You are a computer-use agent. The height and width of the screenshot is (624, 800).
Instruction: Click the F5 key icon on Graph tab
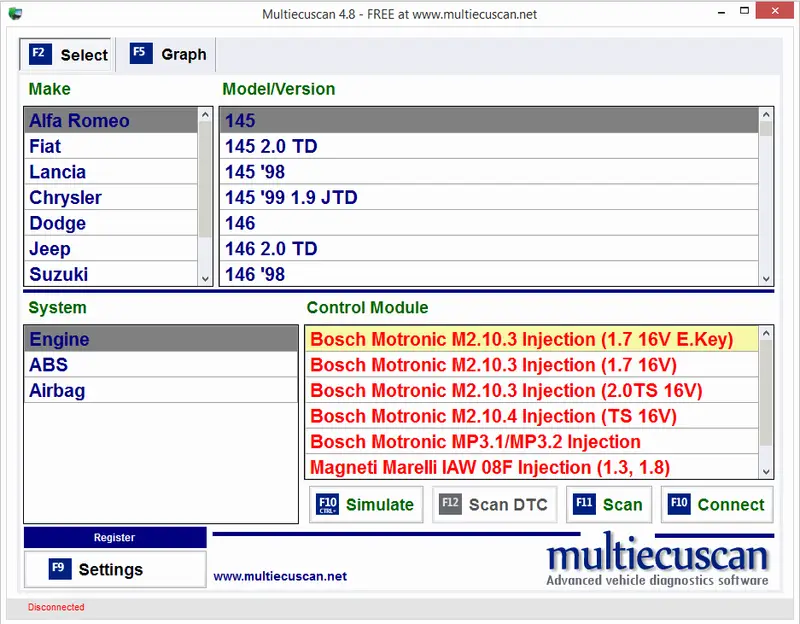pos(141,53)
